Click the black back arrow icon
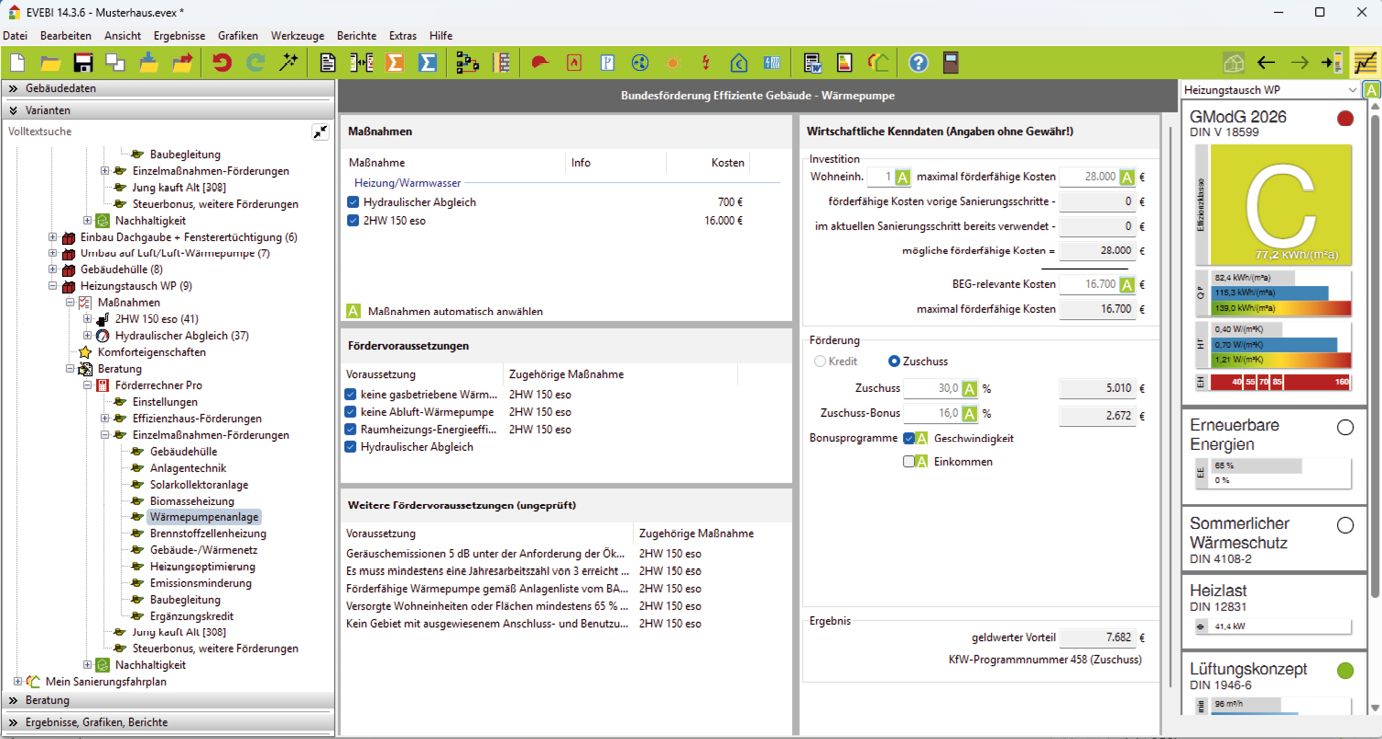The height and width of the screenshot is (739, 1382). (x=1266, y=63)
